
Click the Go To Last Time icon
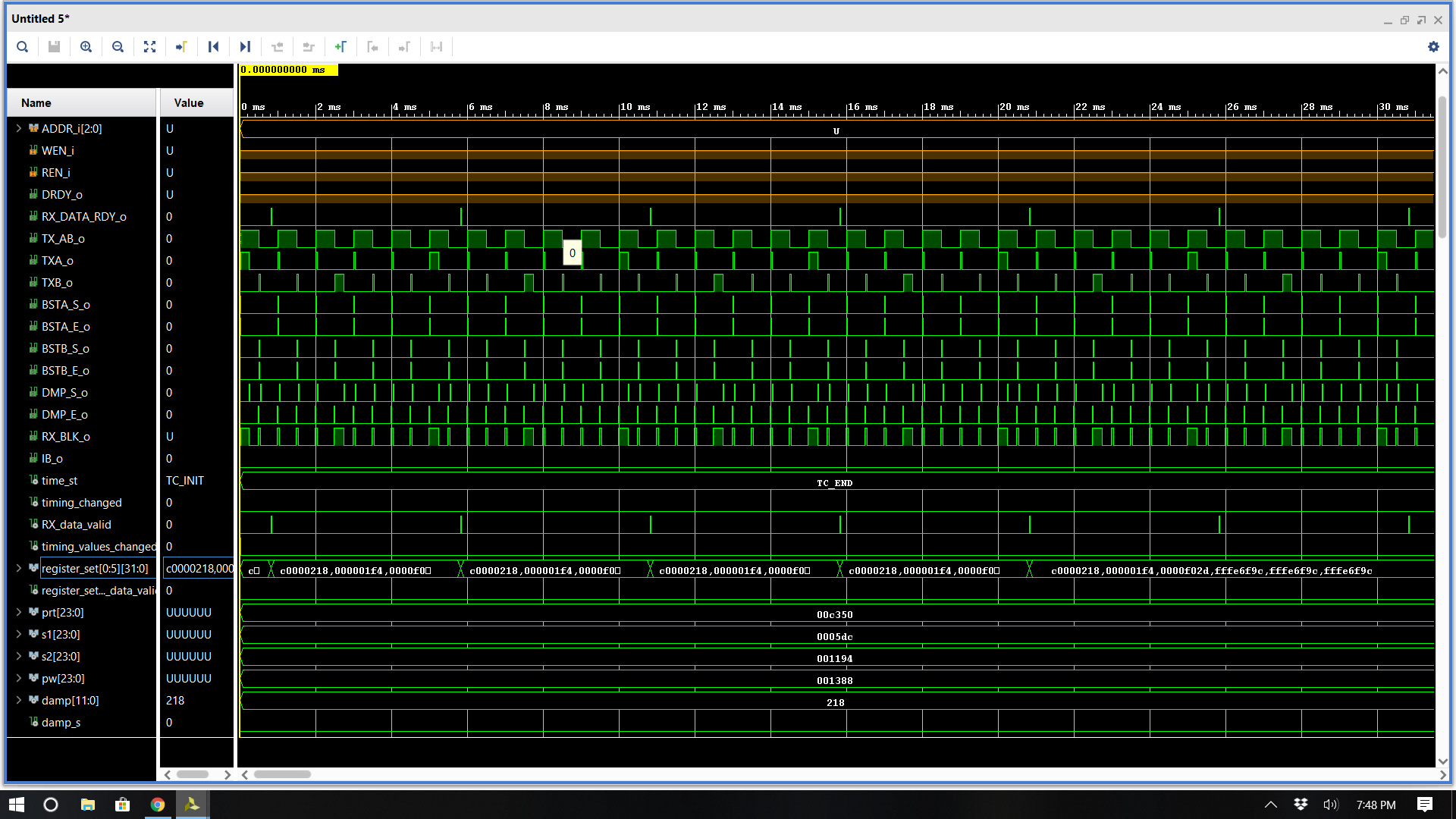click(x=245, y=47)
